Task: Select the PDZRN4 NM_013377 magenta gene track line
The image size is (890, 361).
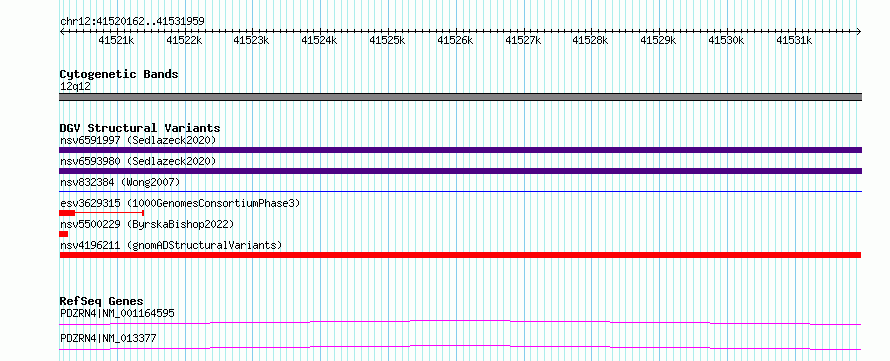Action: 460,347
